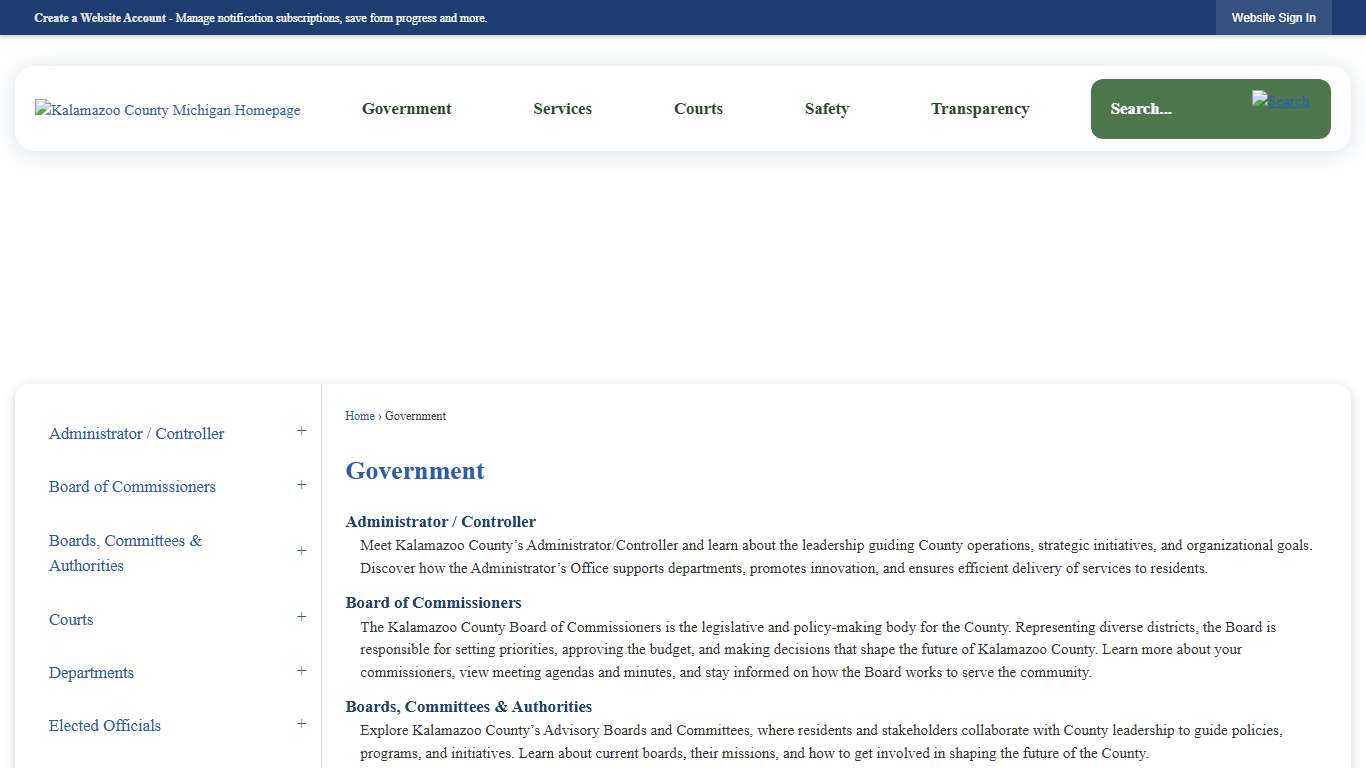Open the Services navigation menu
Image resolution: width=1366 pixels, height=768 pixels.
click(562, 108)
